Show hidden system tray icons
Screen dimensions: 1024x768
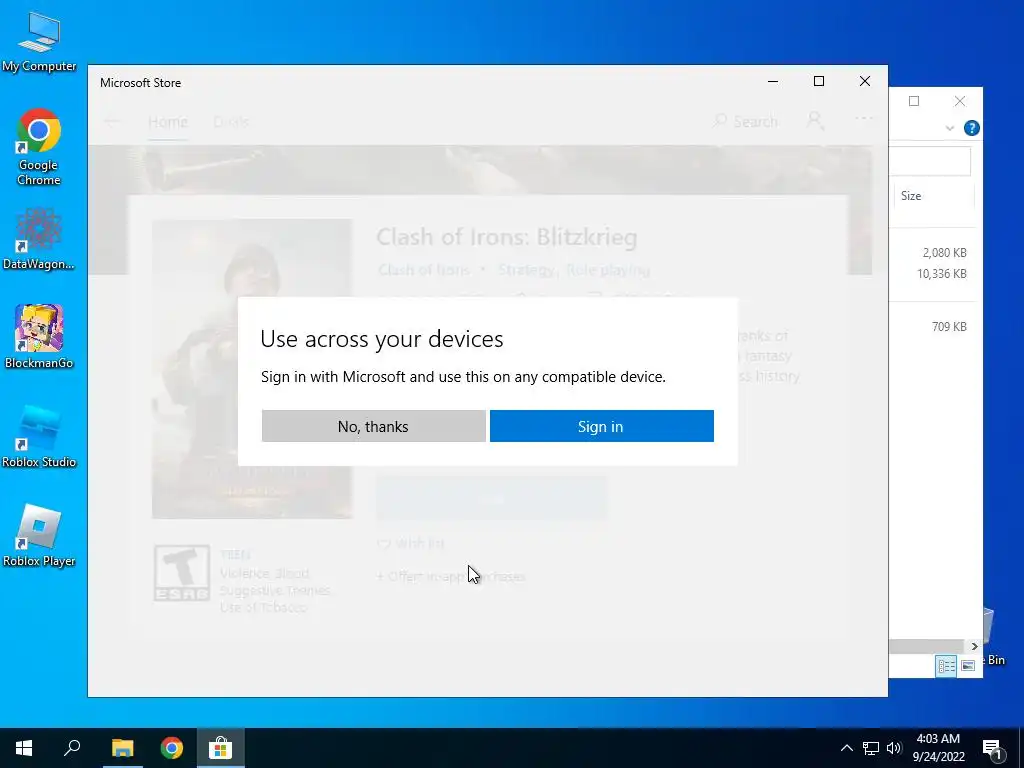846,748
